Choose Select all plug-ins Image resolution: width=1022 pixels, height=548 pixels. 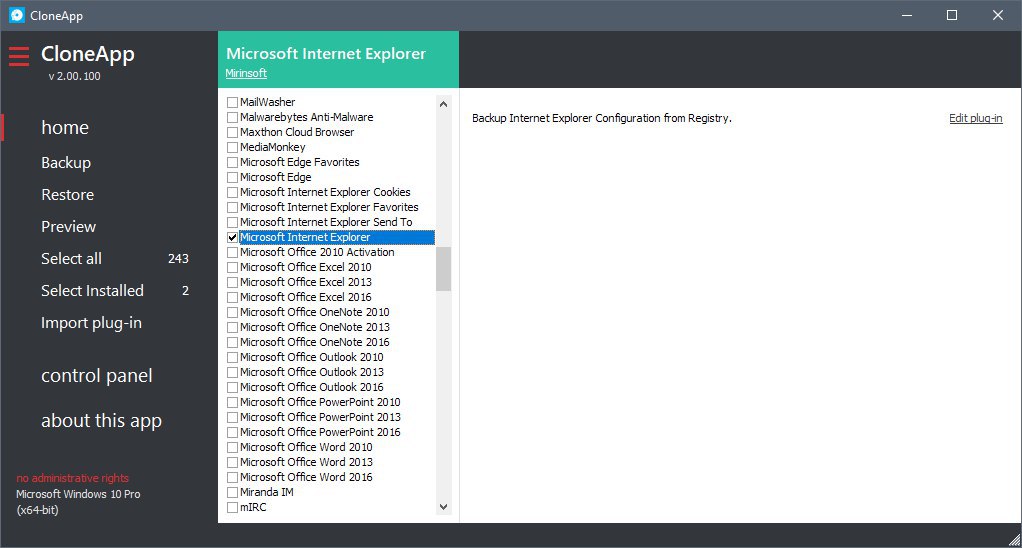pyautogui.click(x=71, y=259)
